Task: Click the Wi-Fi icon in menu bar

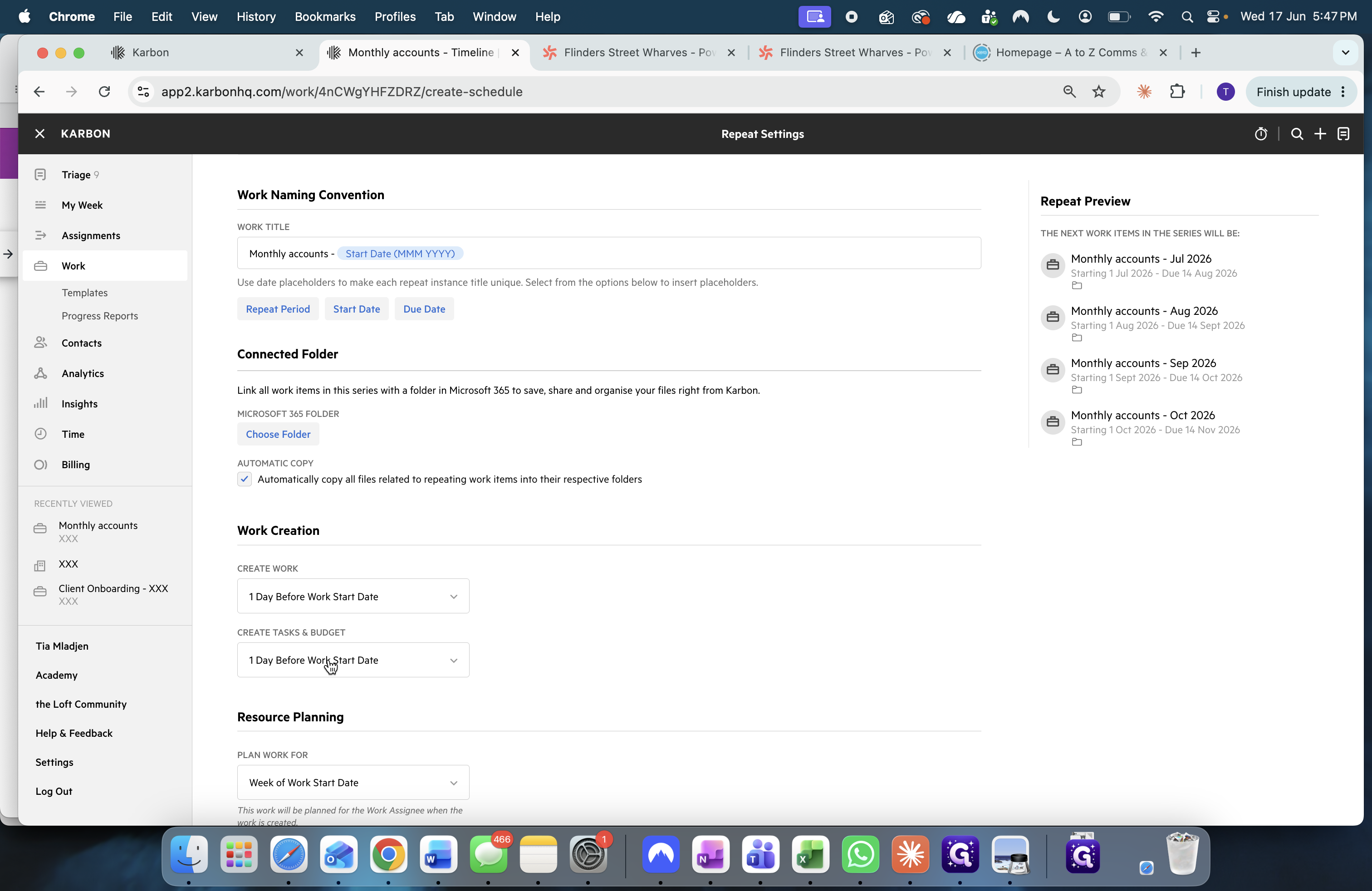Action: tap(1155, 17)
